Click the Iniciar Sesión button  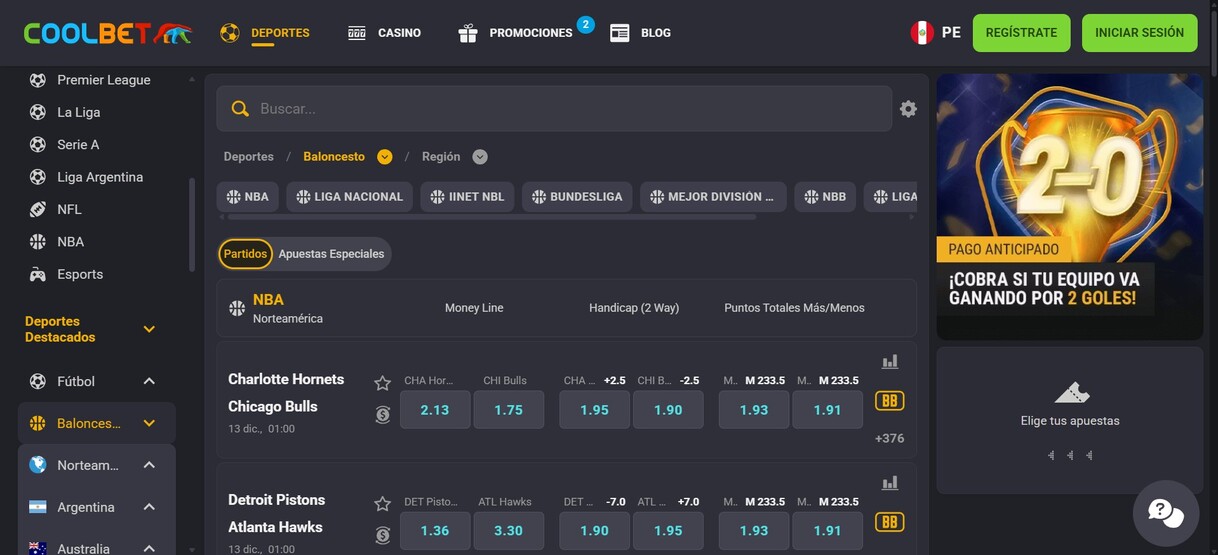coord(1139,33)
